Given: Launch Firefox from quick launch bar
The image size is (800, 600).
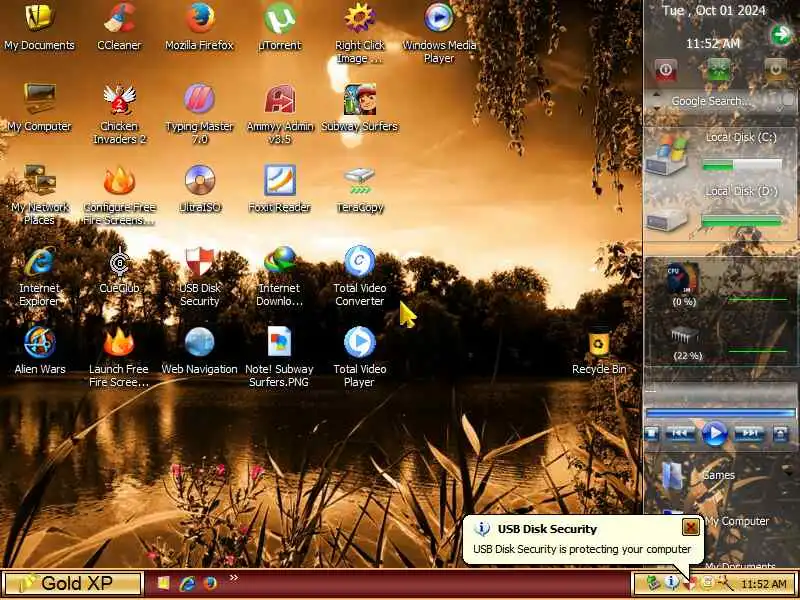Looking at the screenshot, I should pyautogui.click(x=210, y=583).
